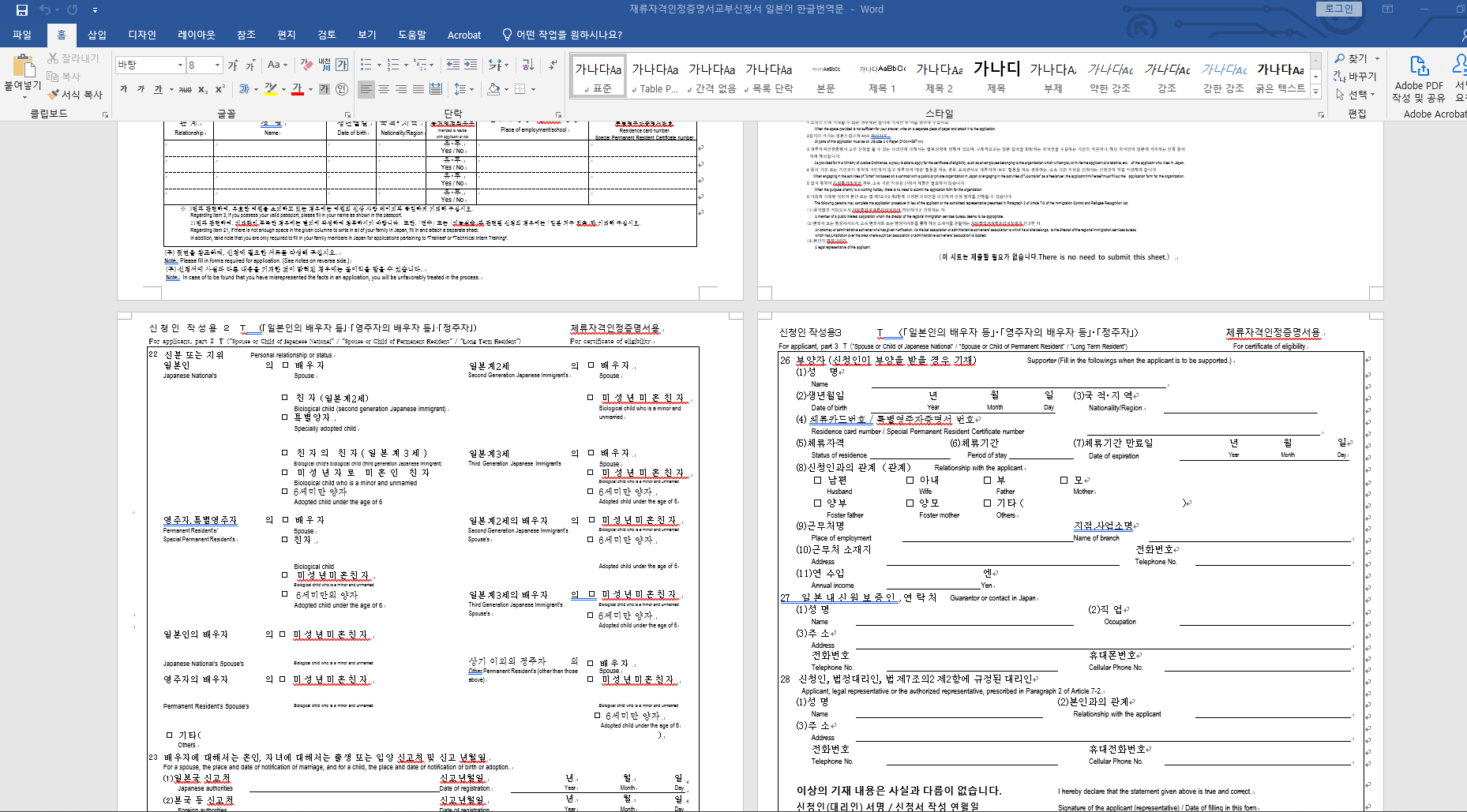Image resolution: width=1467 pixels, height=812 pixels.
Task: Save the document from the quick access toolbar
Action: 21,9
